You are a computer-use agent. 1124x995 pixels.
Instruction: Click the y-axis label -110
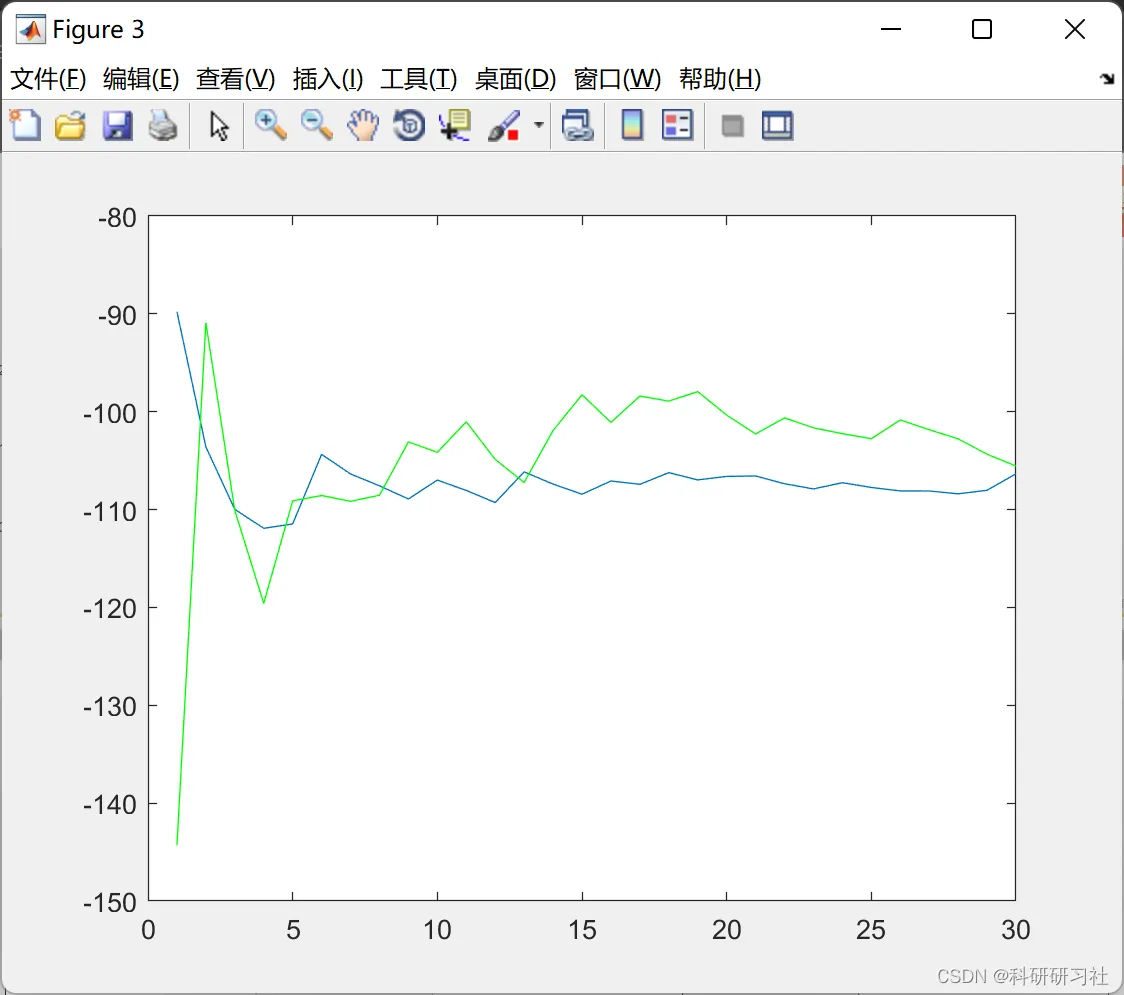(x=110, y=512)
